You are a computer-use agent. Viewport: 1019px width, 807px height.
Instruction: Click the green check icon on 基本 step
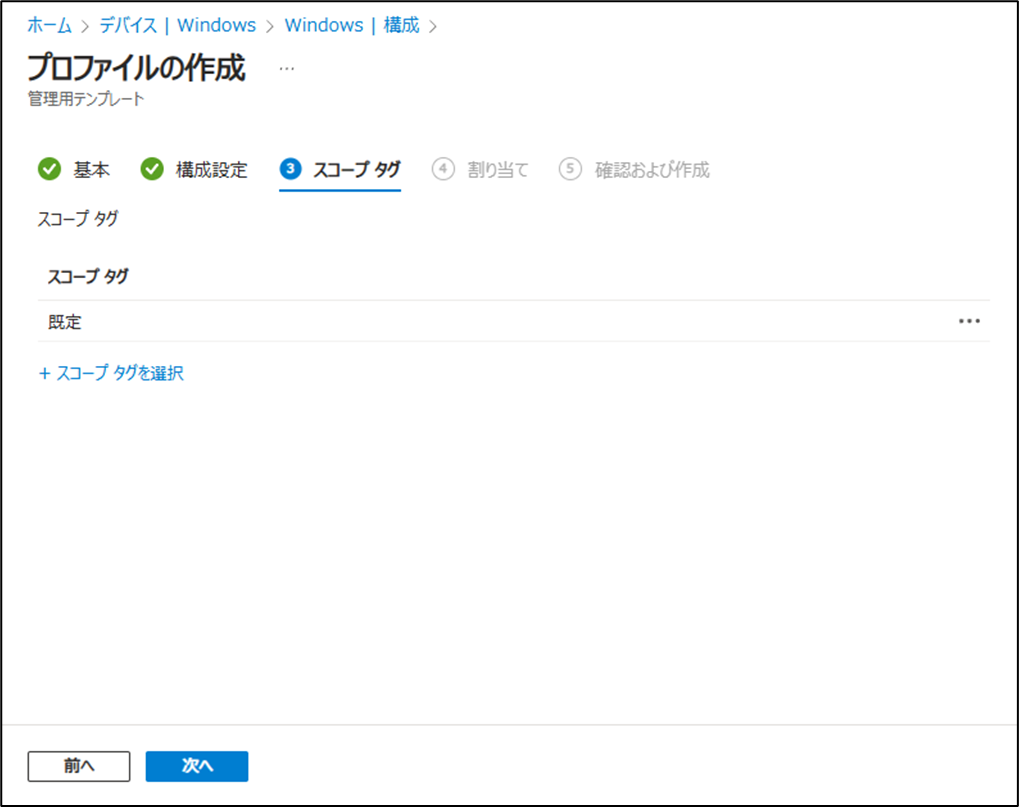click(49, 169)
